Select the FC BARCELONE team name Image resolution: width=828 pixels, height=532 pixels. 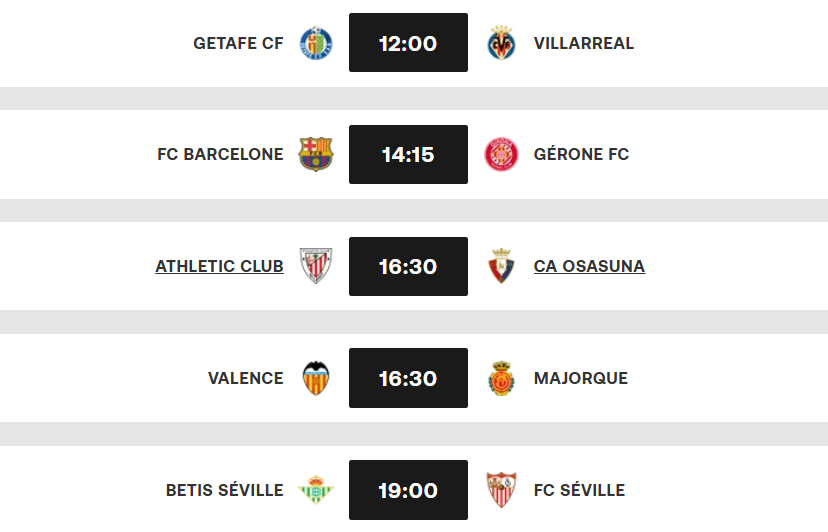click(x=220, y=155)
